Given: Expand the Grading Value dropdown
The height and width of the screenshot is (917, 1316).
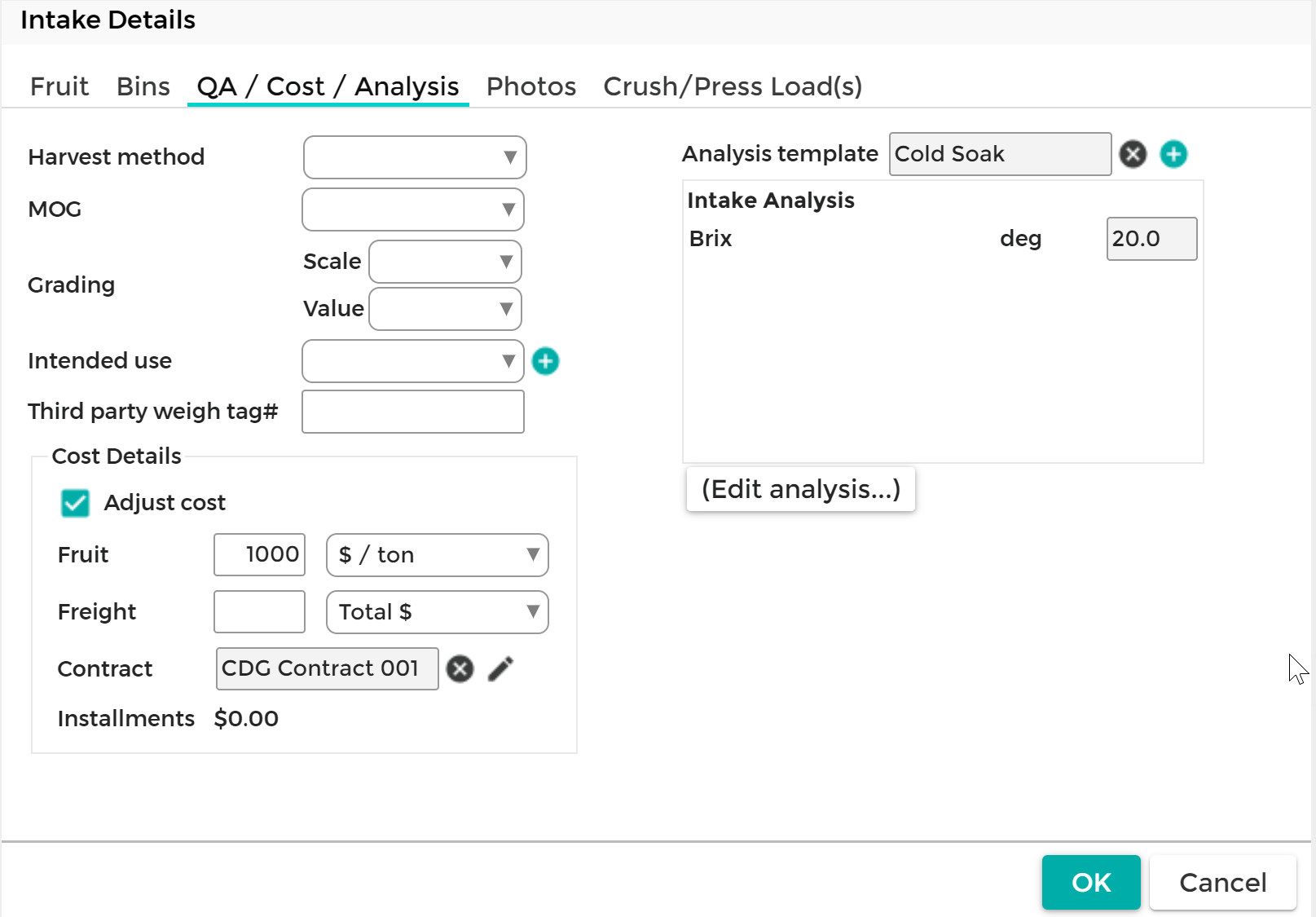Looking at the screenshot, I should (445, 309).
